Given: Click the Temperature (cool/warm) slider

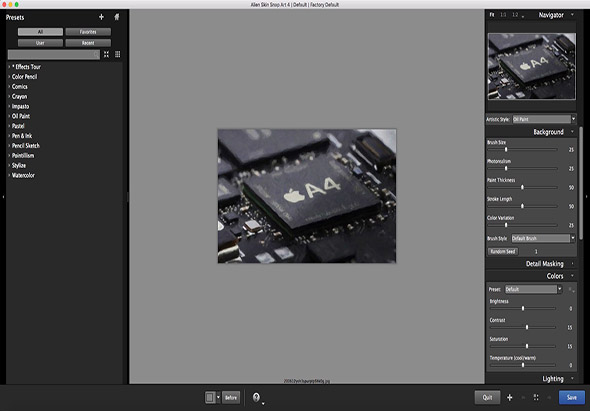Looking at the screenshot, I should click(x=523, y=365).
